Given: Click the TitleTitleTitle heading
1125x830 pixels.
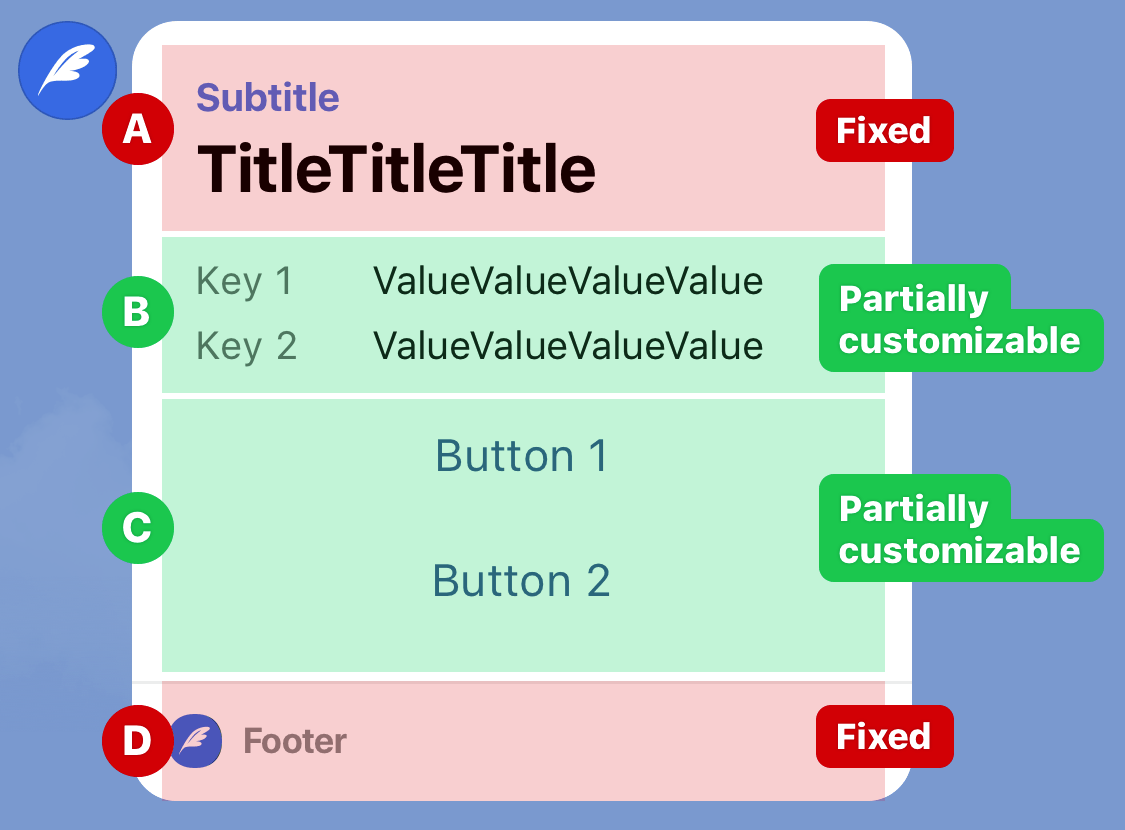Looking at the screenshot, I should click(396, 169).
